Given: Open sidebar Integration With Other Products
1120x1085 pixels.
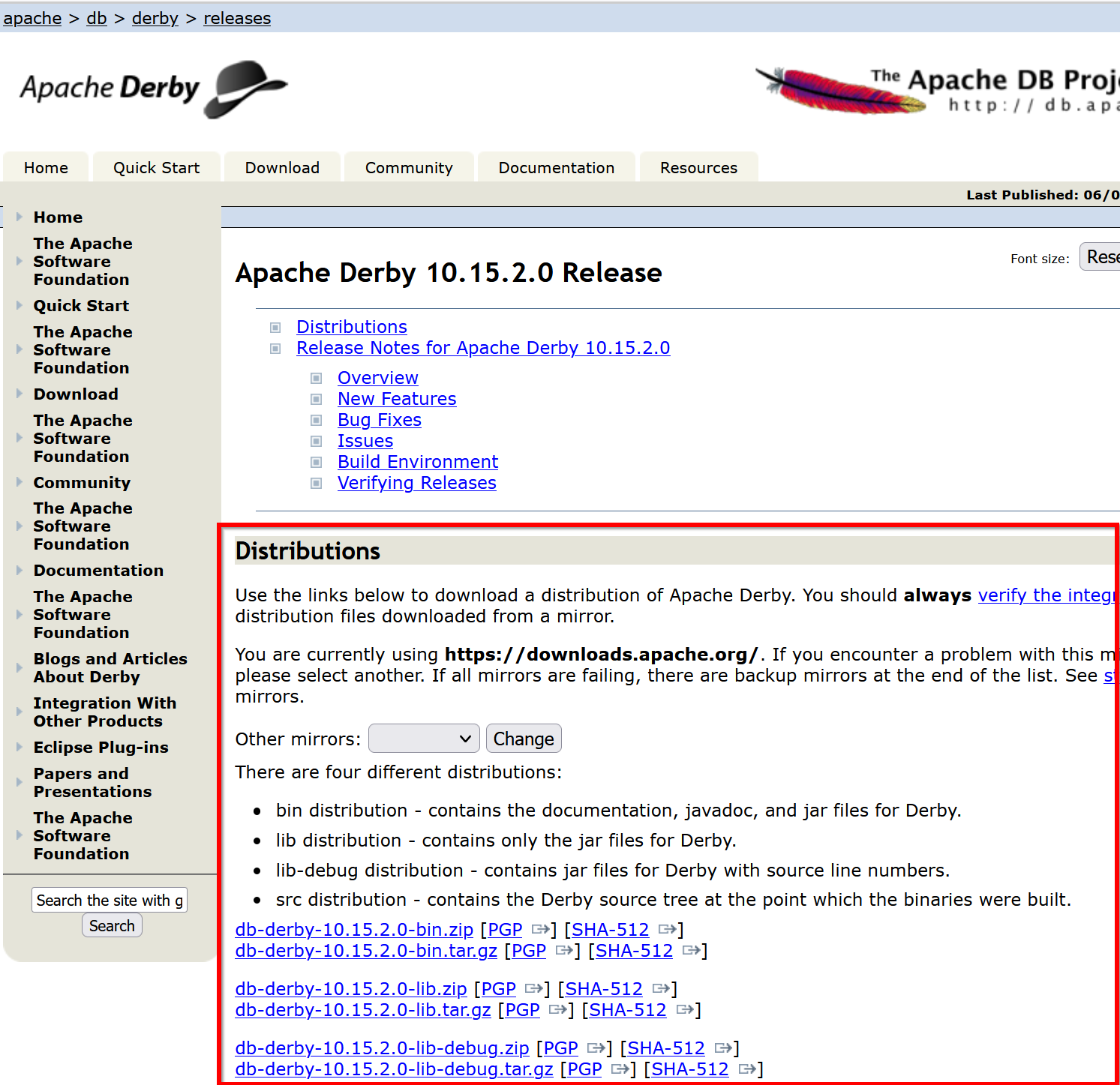Looking at the screenshot, I should click(105, 712).
